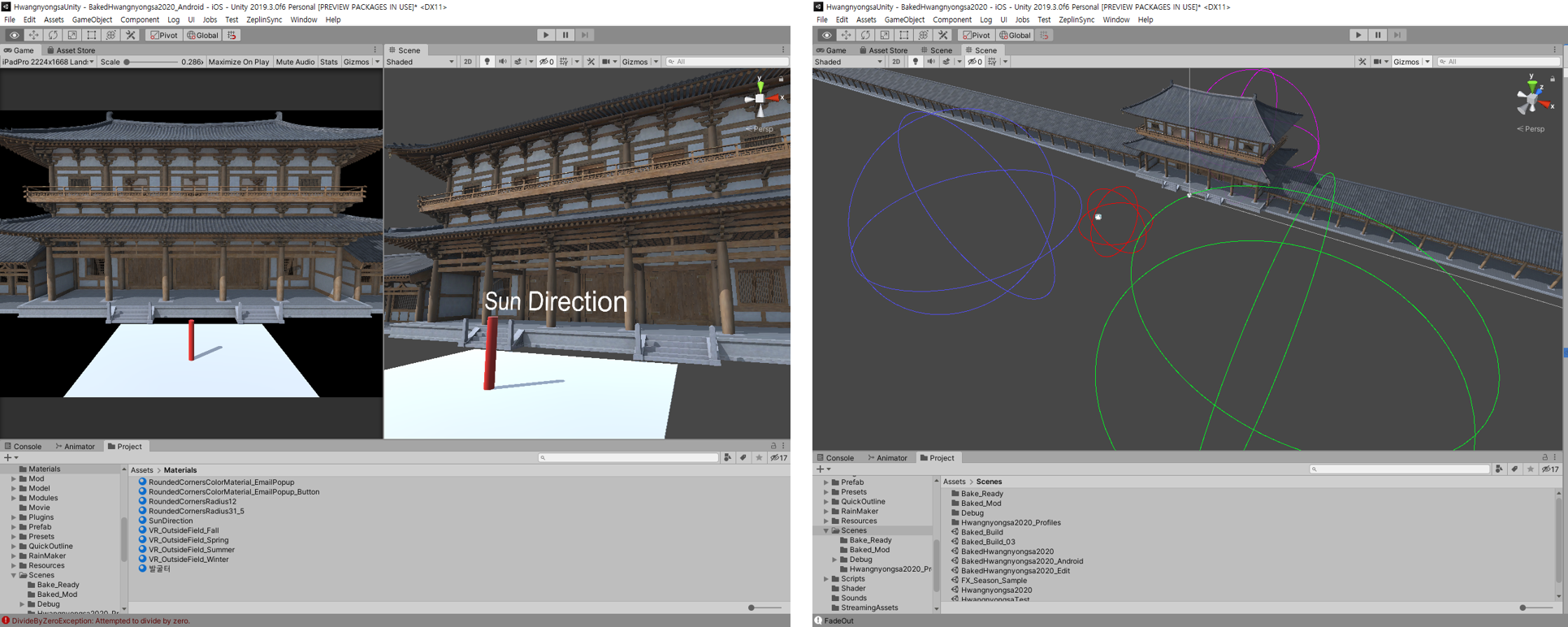Click the Assets breadcrumb in right Project panel
The width and height of the screenshot is (1568, 627).
(x=955, y=482)
